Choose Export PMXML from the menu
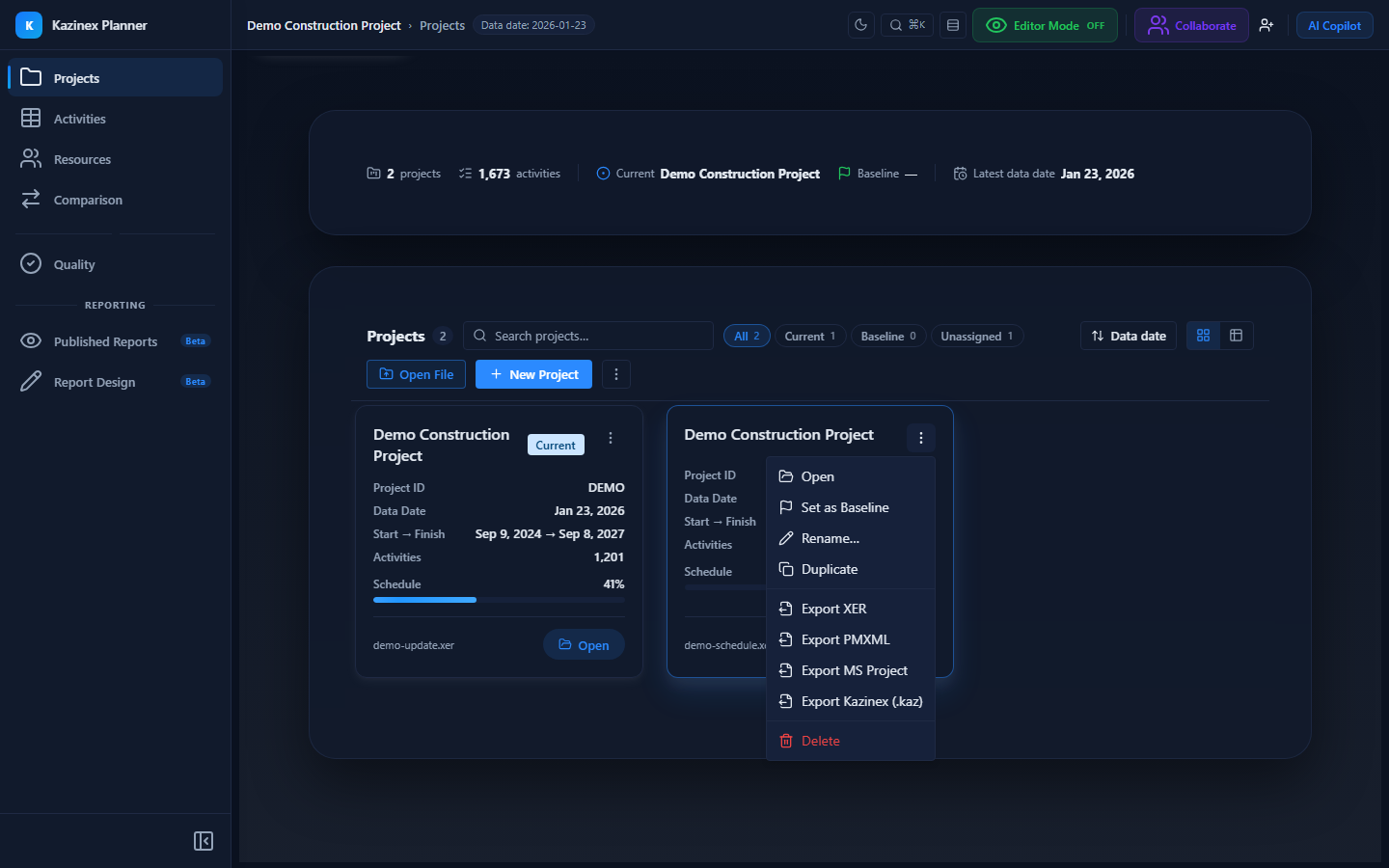Image resolution: width=1389 pixels, height=868 pixels. (x=851, y=639)
